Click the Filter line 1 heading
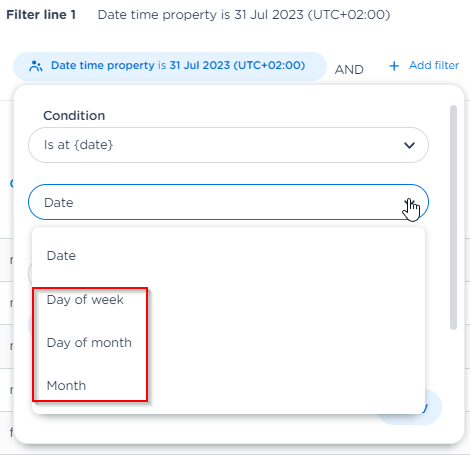The height and width of the screenshot is (455, 470). pos(41,15)
